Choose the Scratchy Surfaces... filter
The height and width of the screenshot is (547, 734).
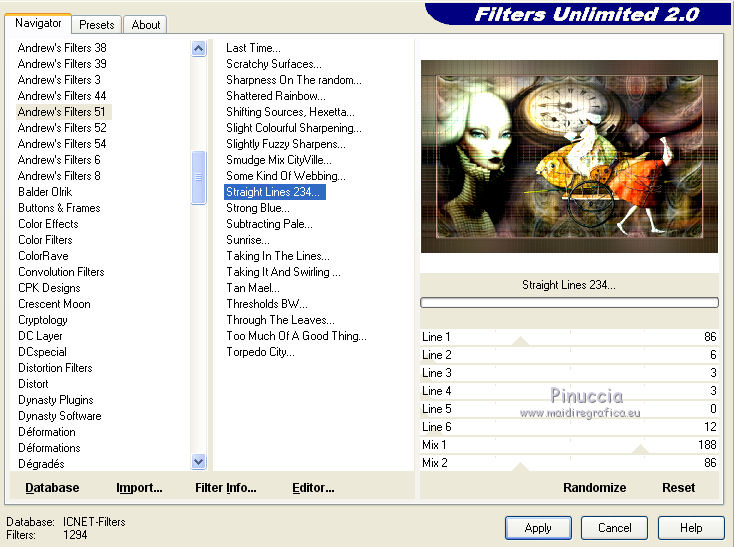pos(273,64)
